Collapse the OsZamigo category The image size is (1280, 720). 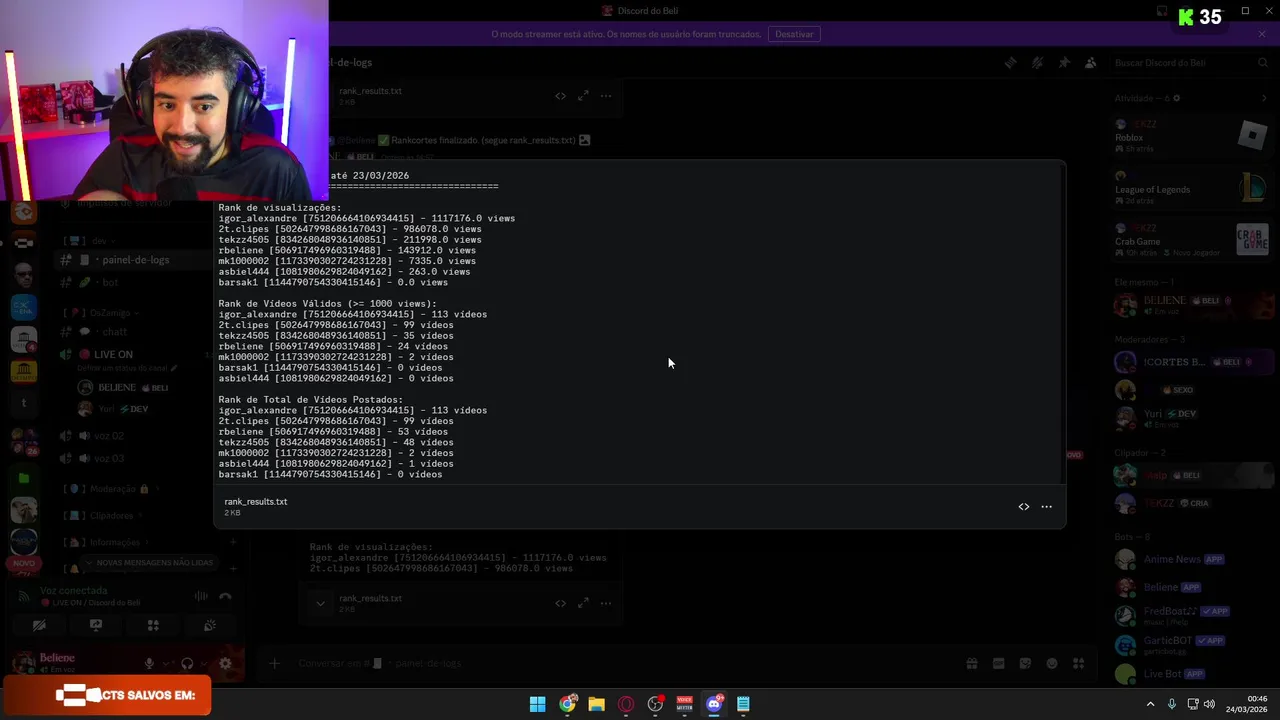pyautogui.click(x=100, y=313)
